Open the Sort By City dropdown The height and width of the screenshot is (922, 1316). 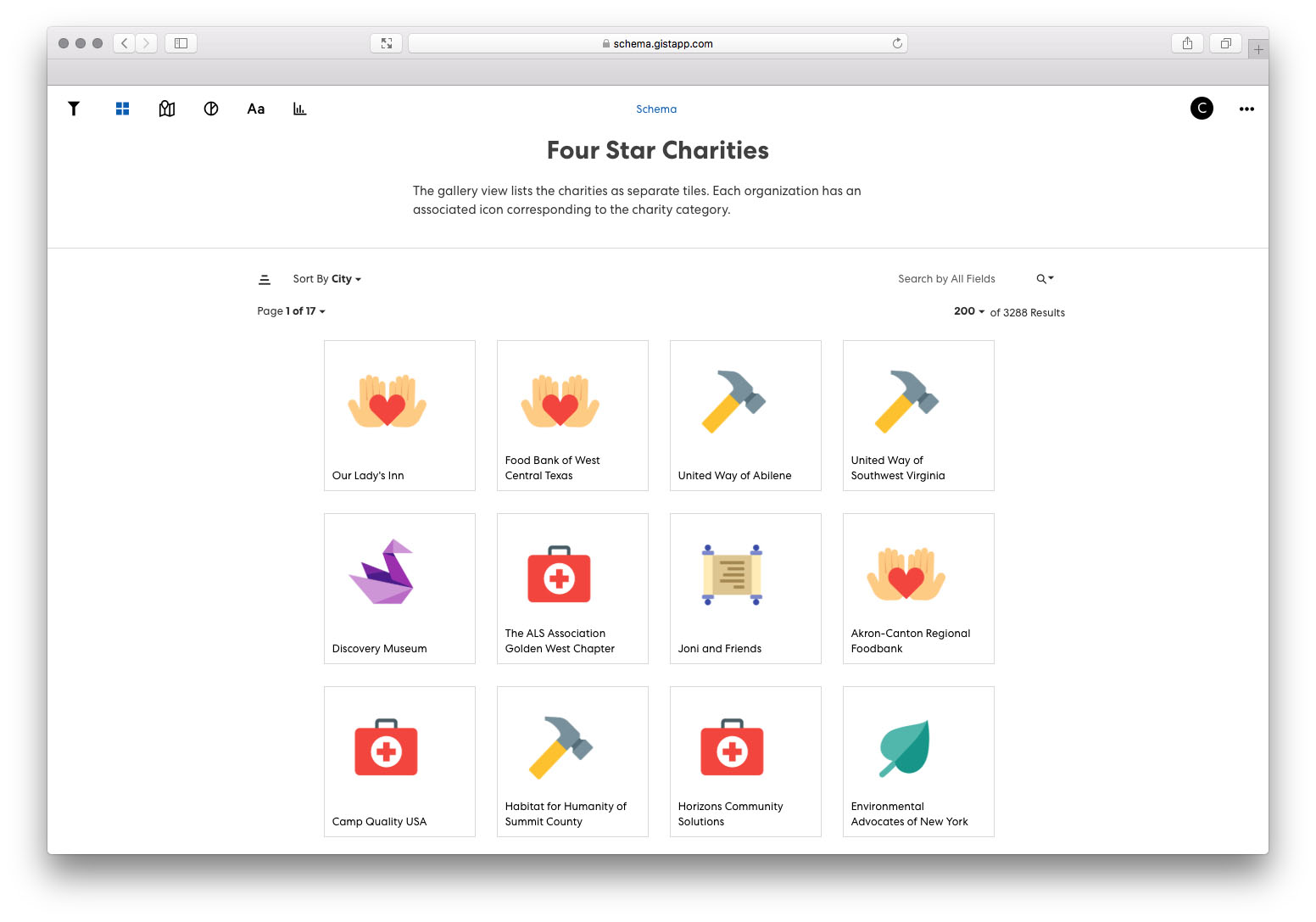pos(327,279)
